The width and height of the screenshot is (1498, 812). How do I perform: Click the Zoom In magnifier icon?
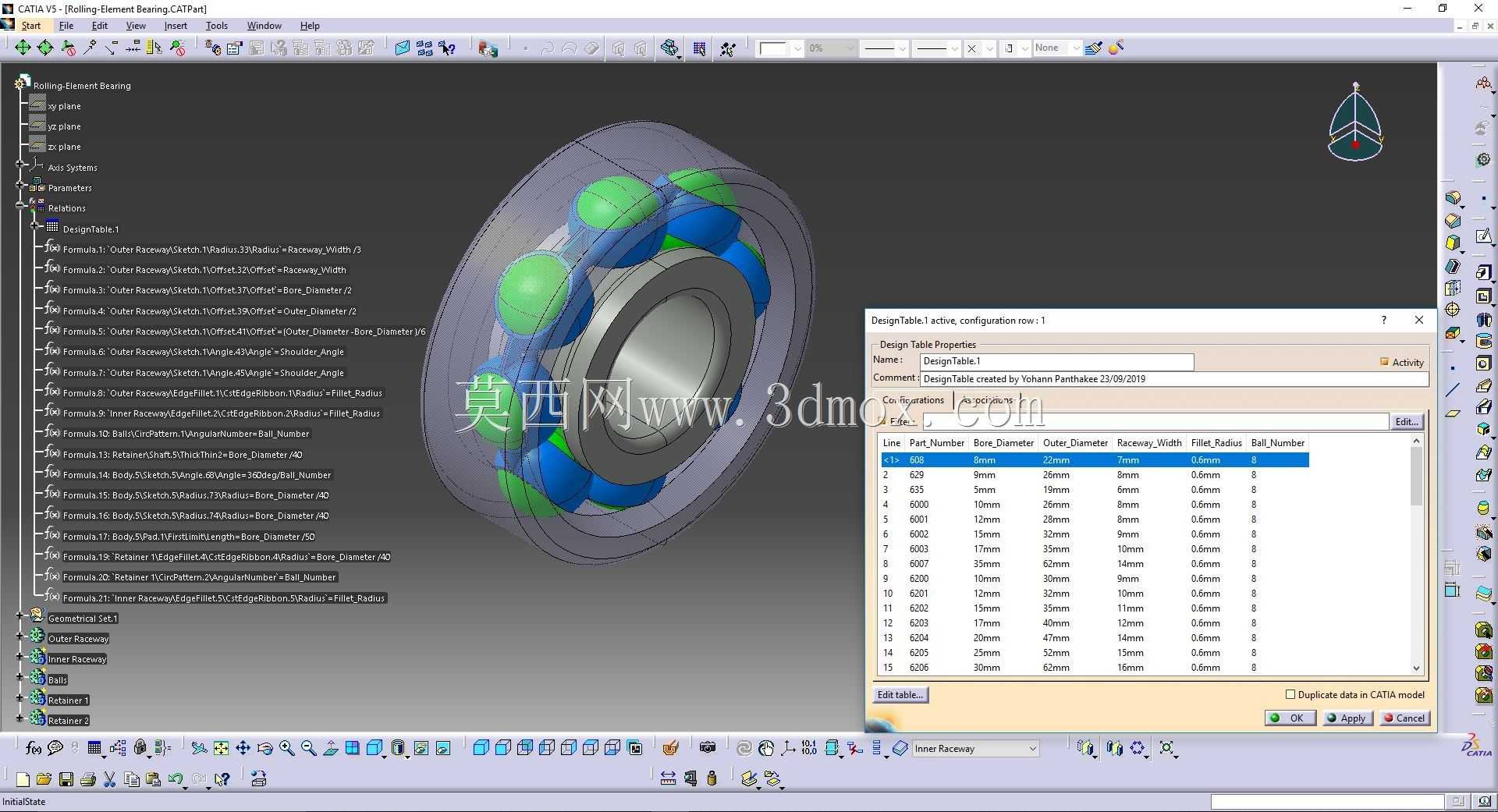coord(286,748)
